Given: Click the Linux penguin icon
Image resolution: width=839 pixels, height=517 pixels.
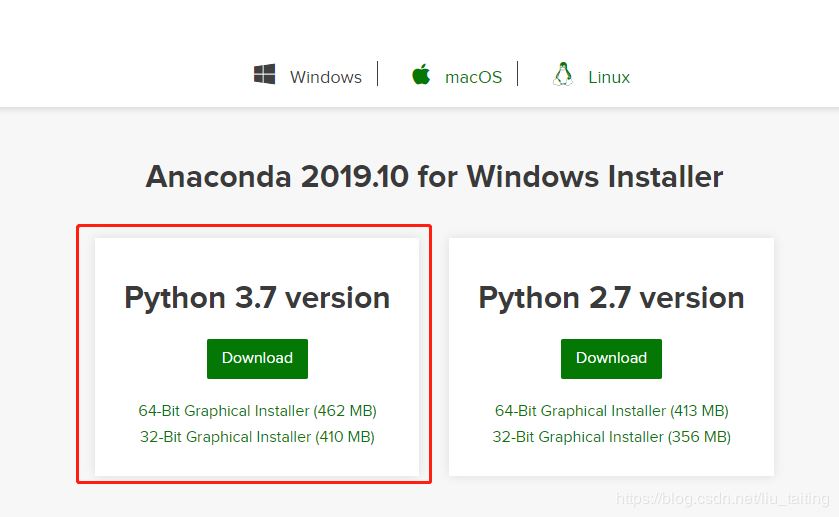Looking at the screenshot, I should [563, 75].
